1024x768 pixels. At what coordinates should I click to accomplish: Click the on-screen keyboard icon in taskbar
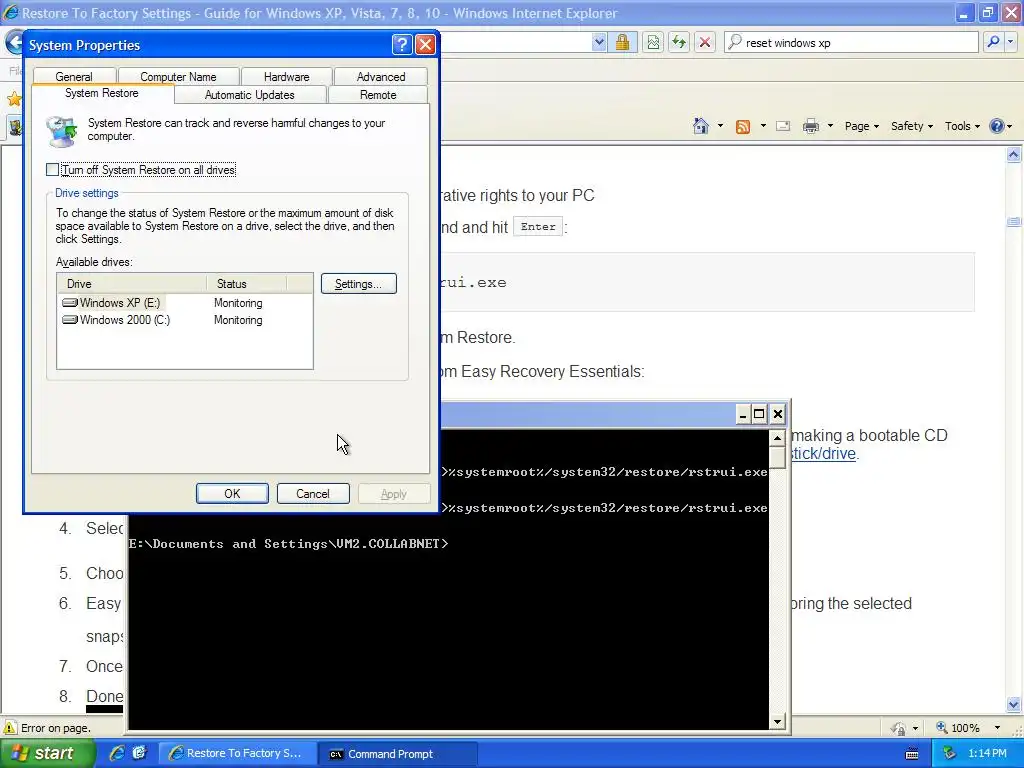[912, 754]
